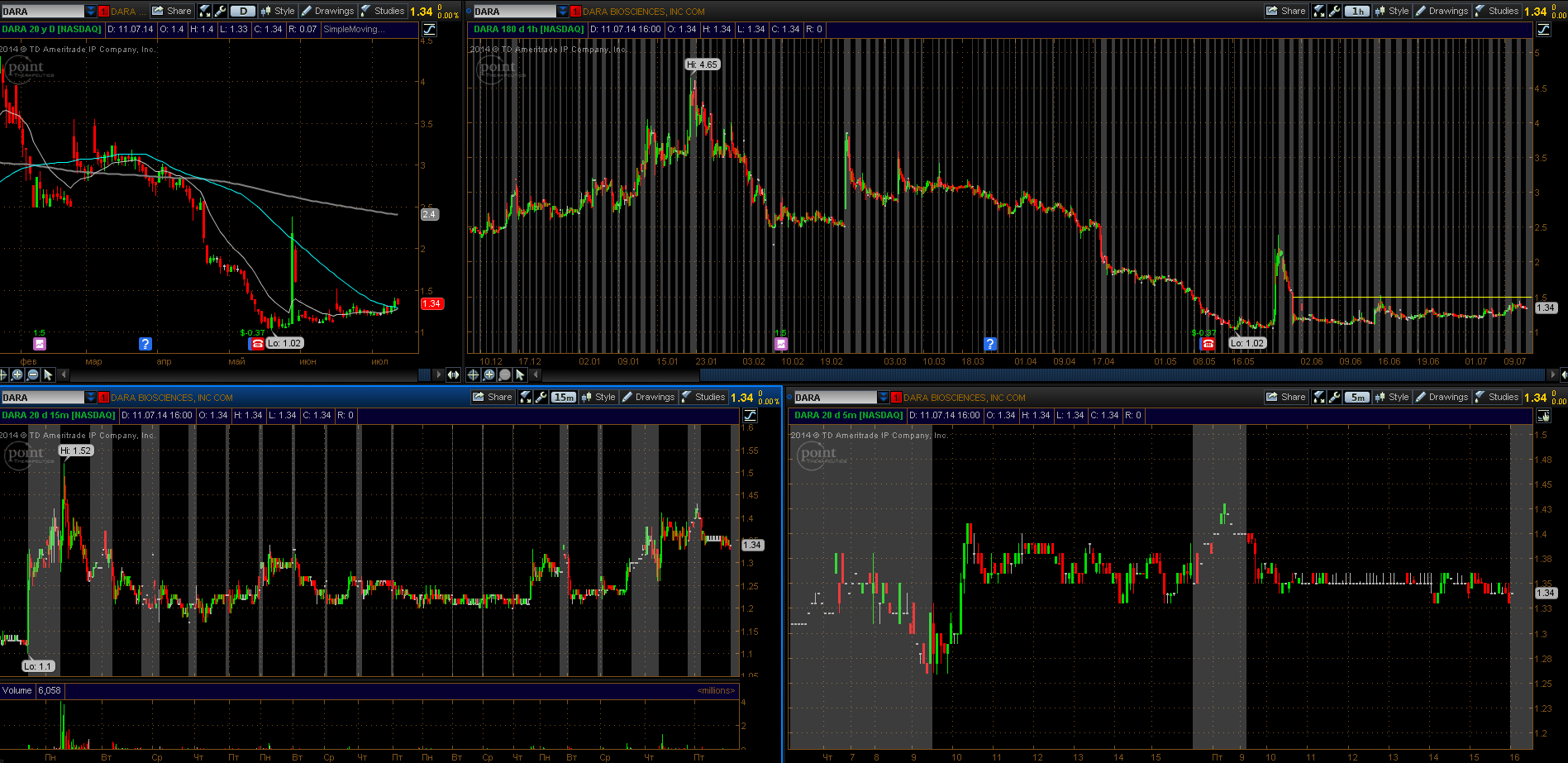Click chart mode curve icon in 1h panel

[1543, 29]
